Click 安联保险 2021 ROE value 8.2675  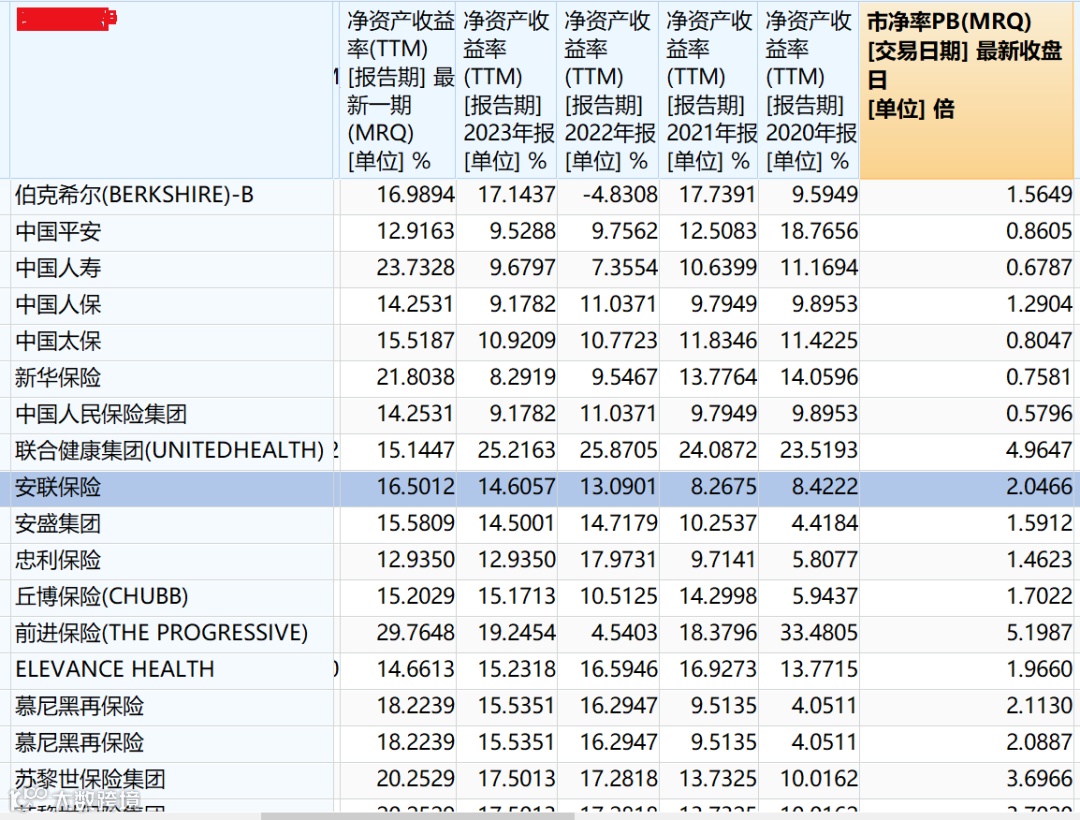pyautogui.click(x=723, y=487)
